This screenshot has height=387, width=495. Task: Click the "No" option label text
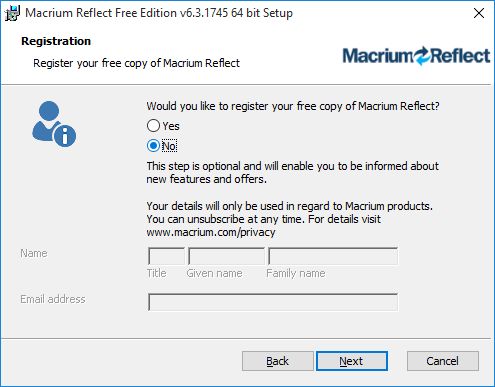pos(169,146)
